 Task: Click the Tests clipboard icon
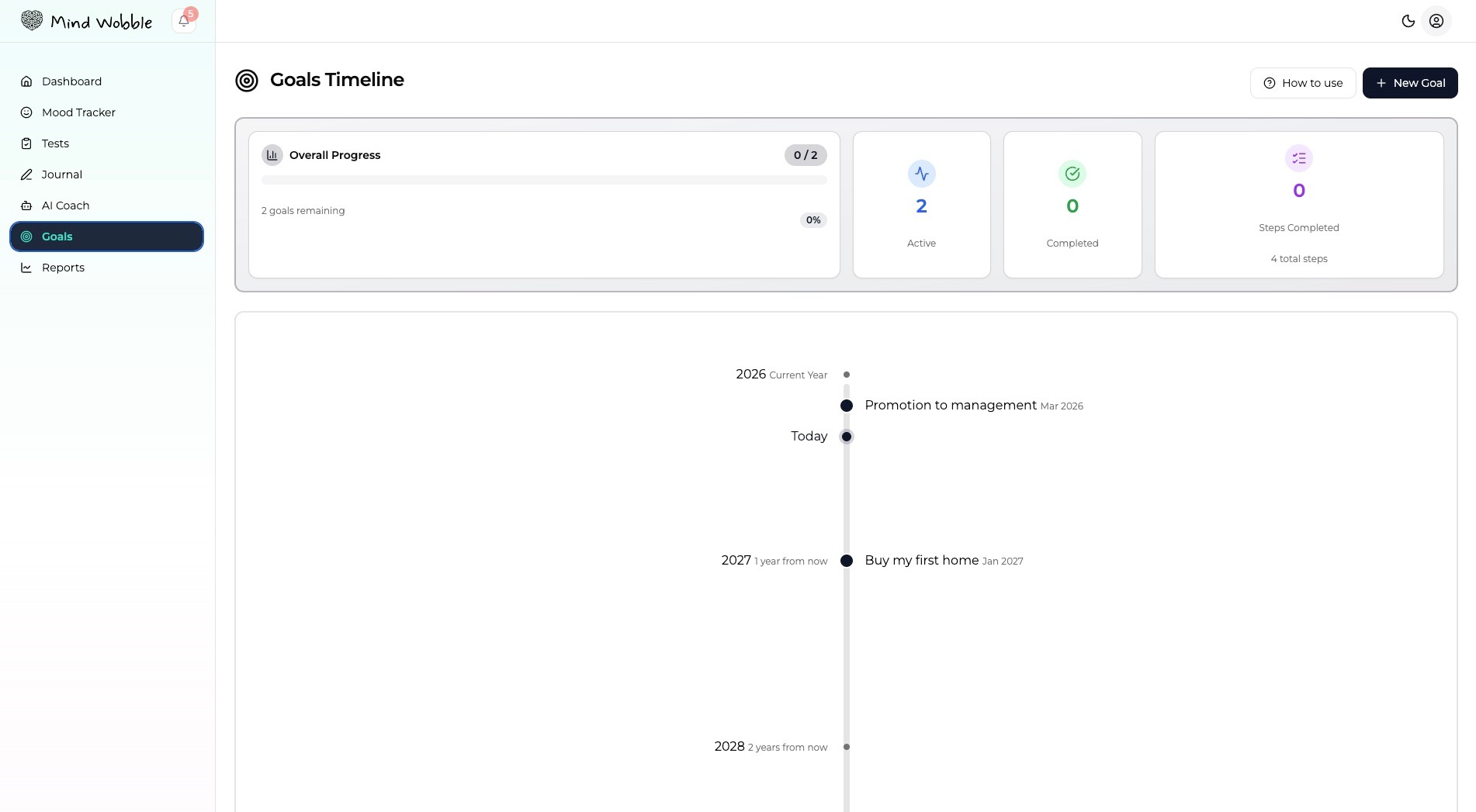pyautogui.click(x=26, y=143)
